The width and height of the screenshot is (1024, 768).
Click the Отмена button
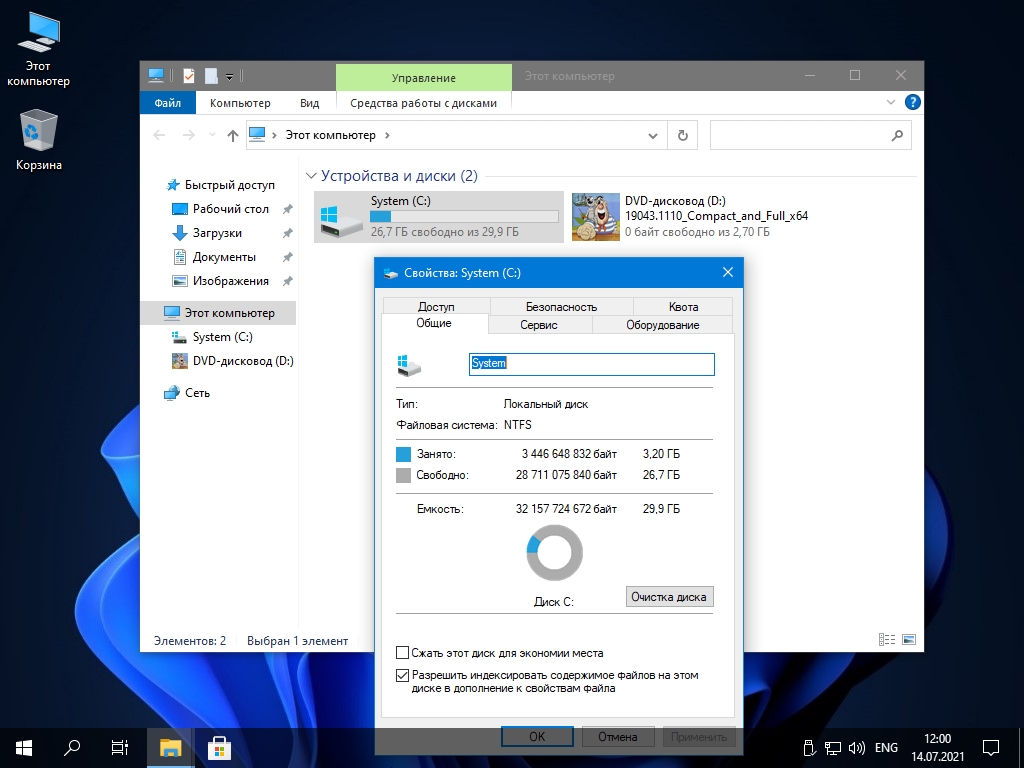point(617,737)
